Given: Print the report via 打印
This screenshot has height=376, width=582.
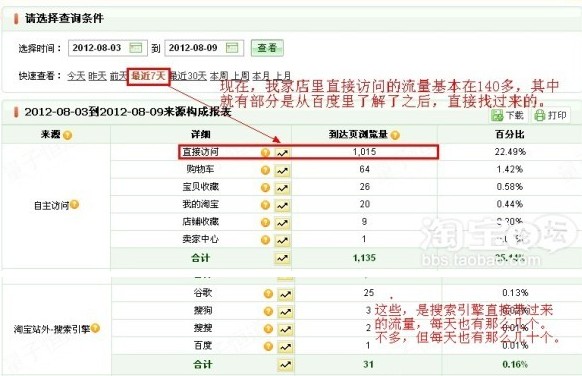Looking at the screenshot, I should coord(550,115).
